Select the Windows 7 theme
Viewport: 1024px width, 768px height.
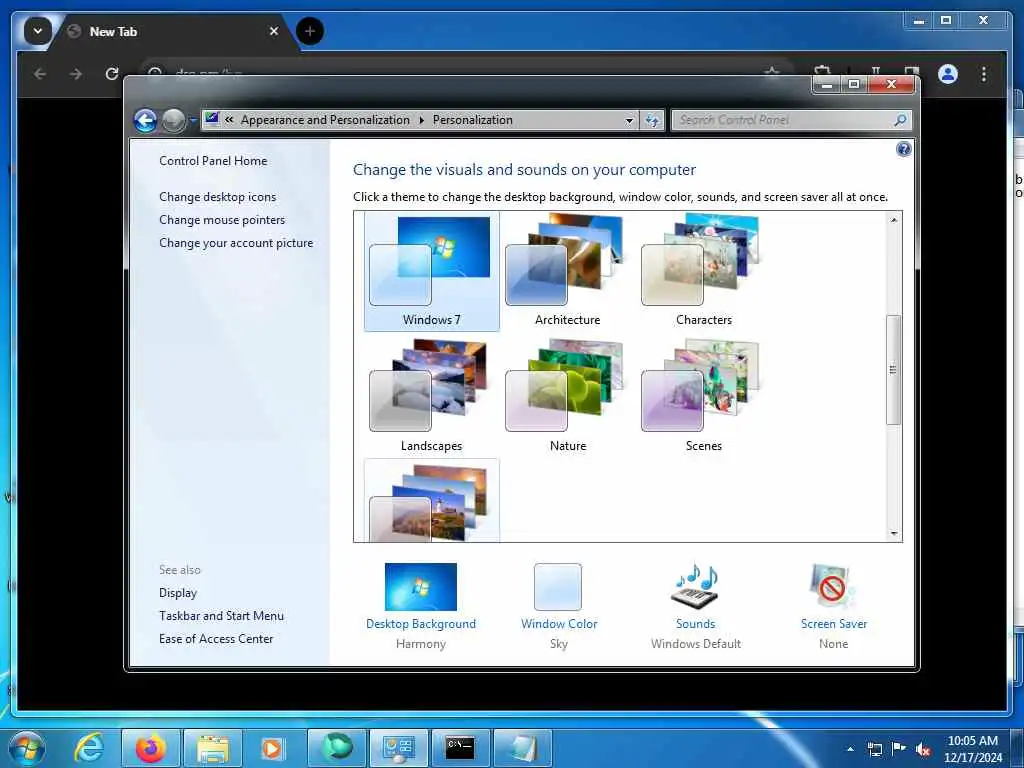(x=432, y=271)
